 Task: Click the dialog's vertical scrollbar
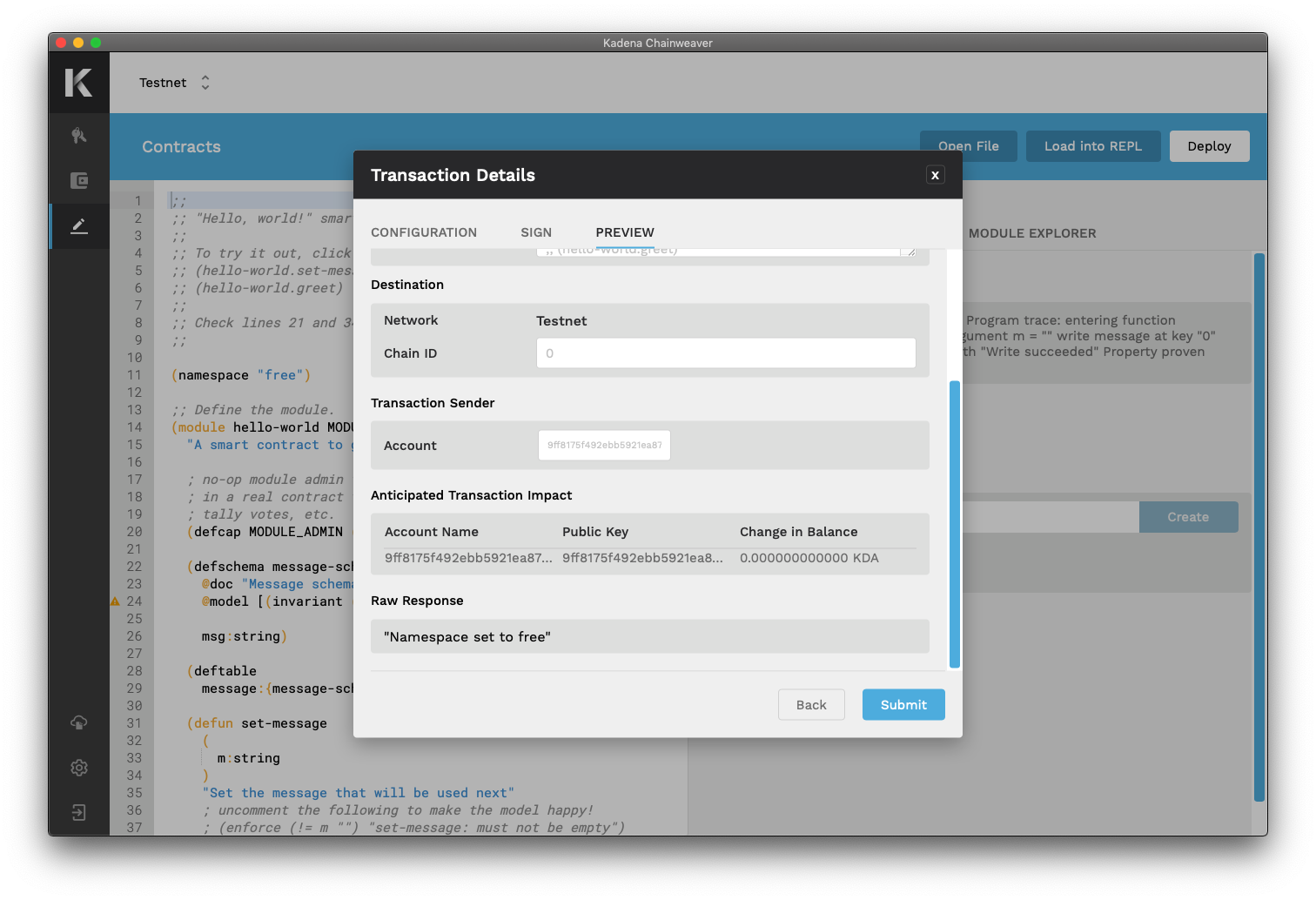coord(955,524)
